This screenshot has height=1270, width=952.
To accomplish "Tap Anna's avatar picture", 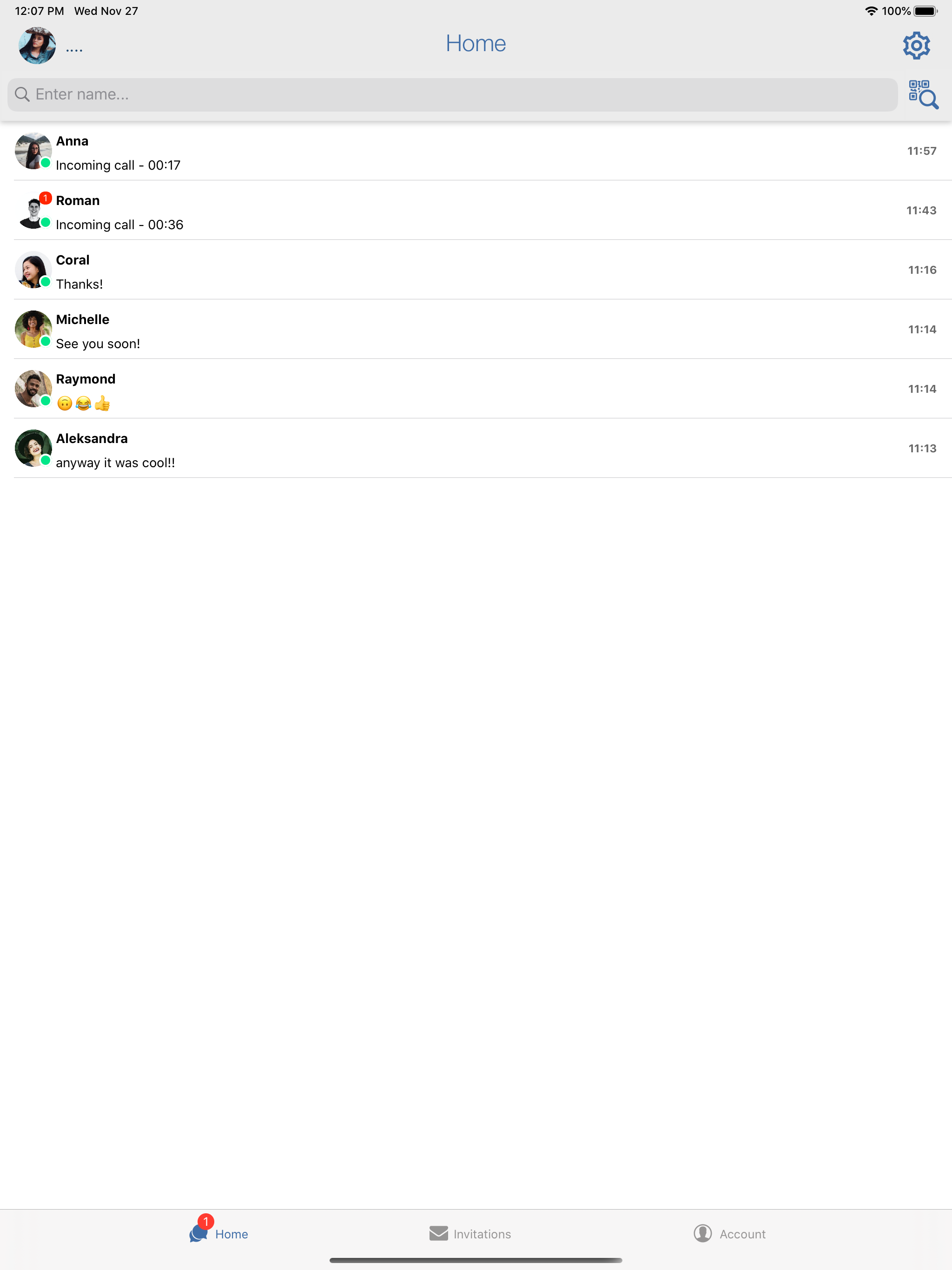I will (x=33, y=151).
